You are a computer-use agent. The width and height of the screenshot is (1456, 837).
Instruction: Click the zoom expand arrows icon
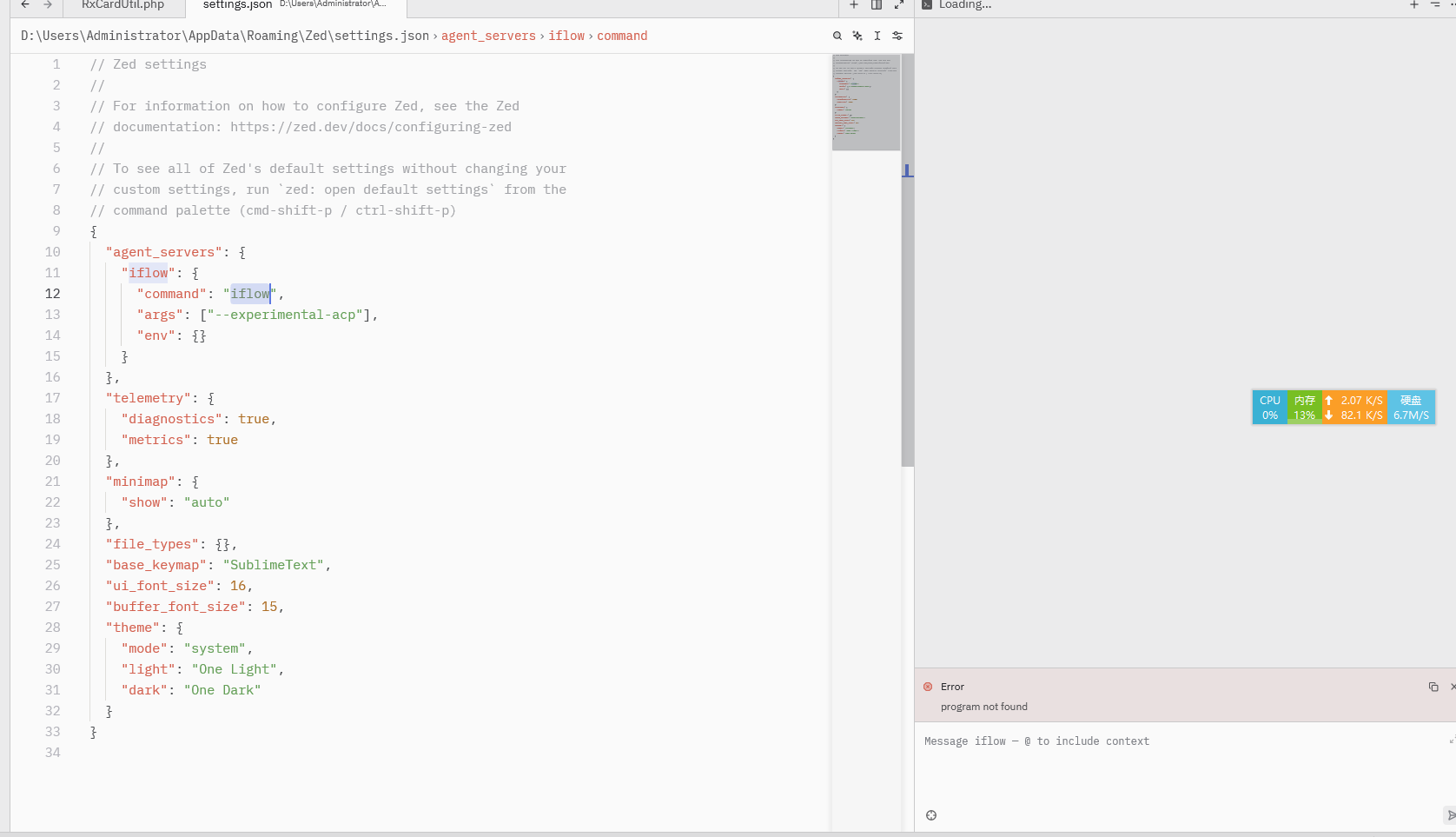[x=899, y=5]
